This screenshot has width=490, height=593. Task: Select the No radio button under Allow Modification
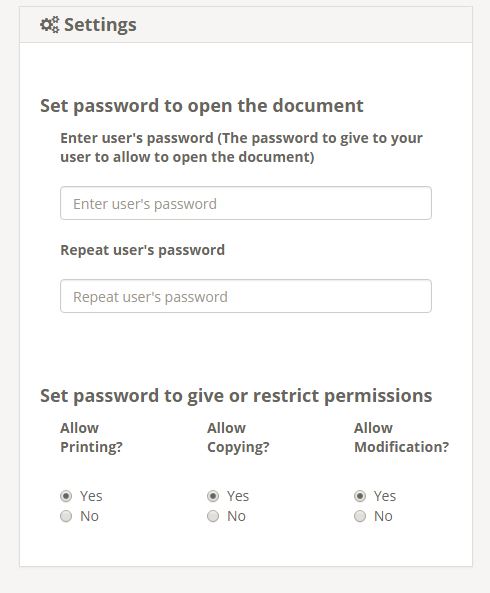(360, 516)
